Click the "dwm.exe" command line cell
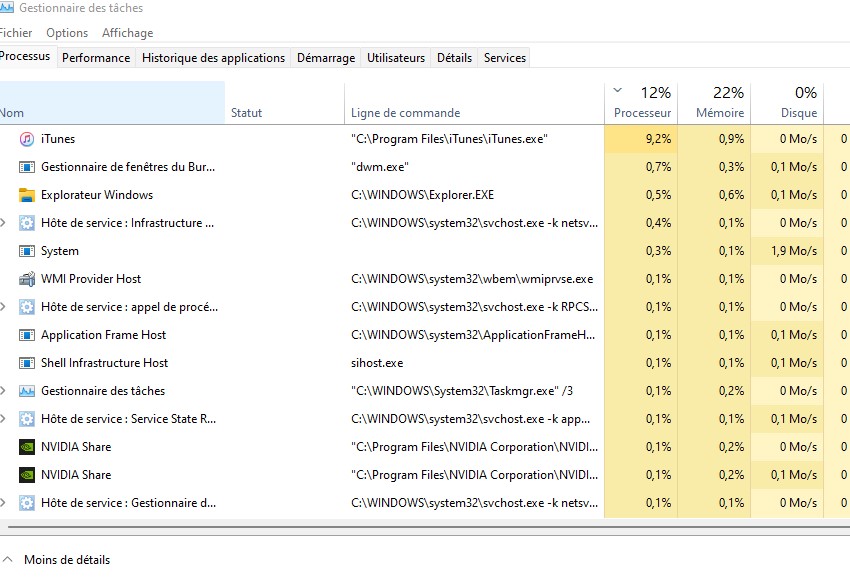 pyautogui.click(x=379, y=167)
